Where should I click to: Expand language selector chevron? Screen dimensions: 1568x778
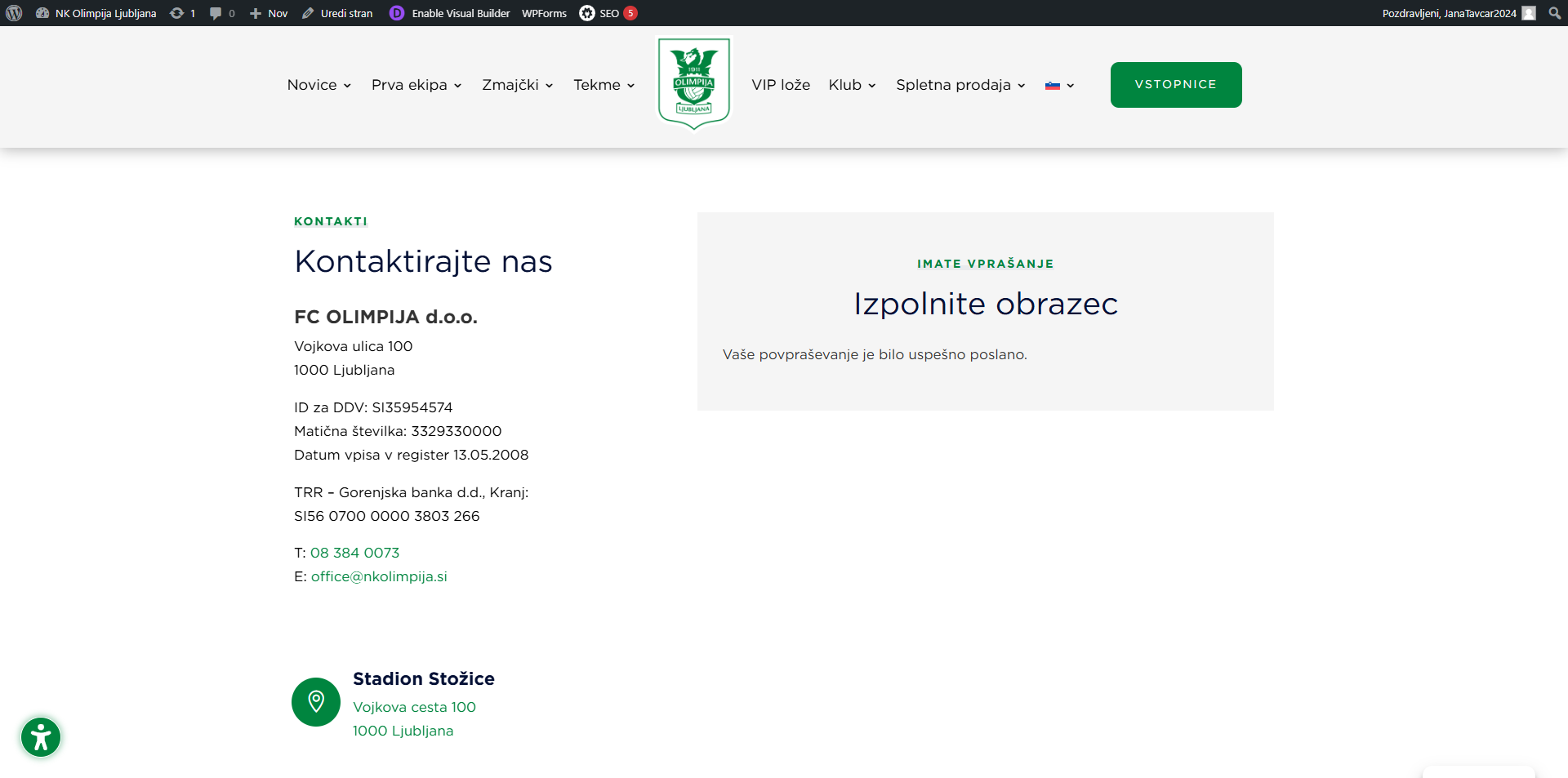(1071, 86)
